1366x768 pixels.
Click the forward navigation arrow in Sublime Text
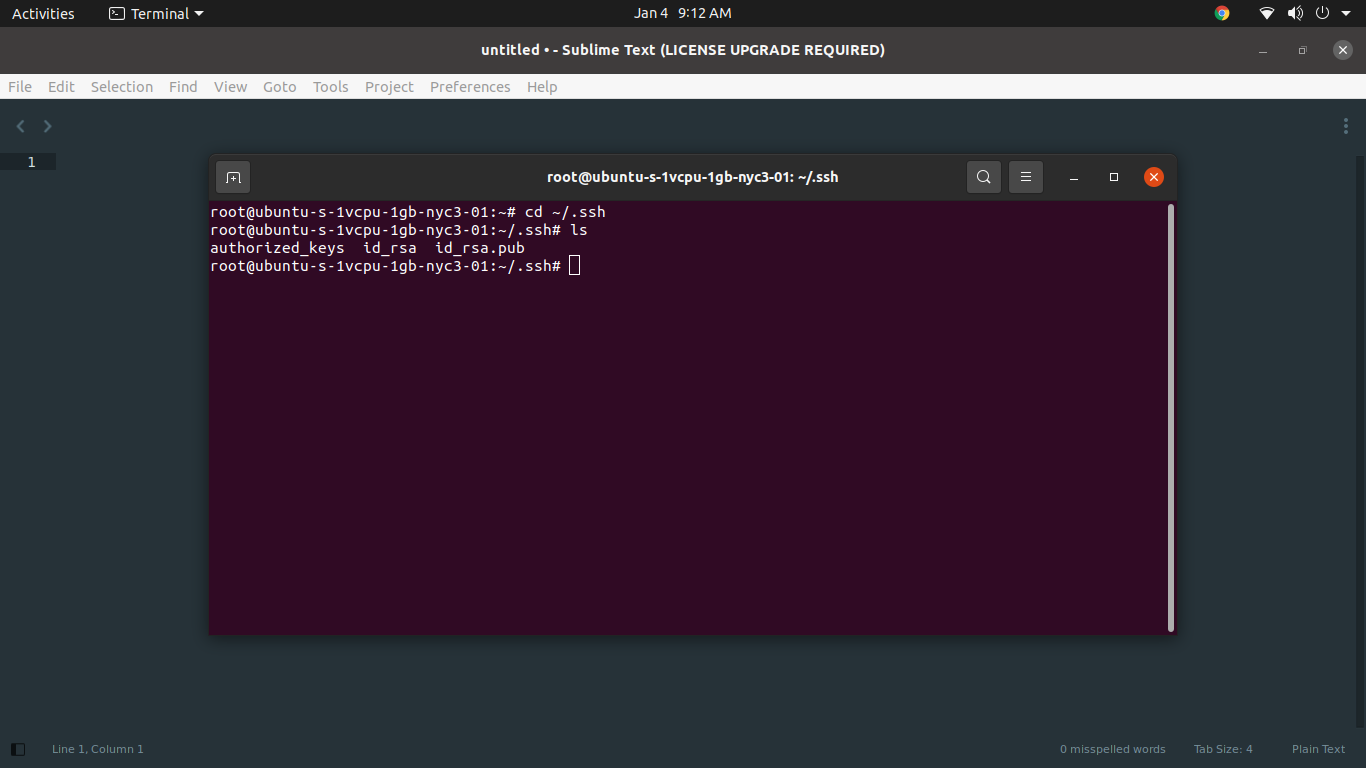click(46, 126)
